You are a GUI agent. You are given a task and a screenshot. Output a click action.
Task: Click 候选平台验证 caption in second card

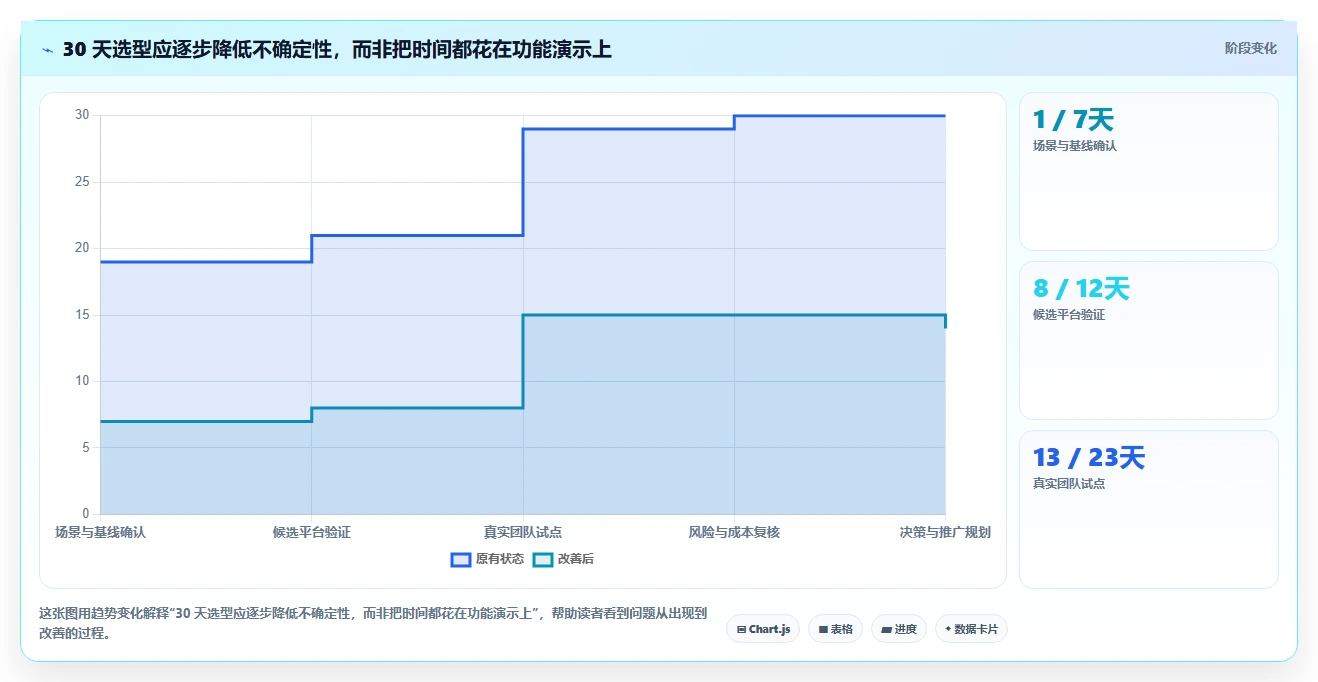click(x=1068, y=315)
